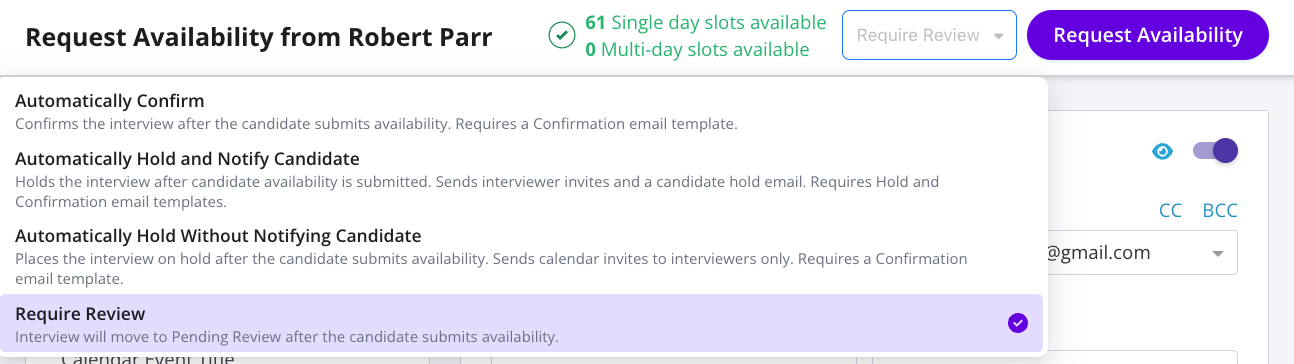Screen dimensions: 1294x364
Task: Click the purple checkmark beside Require Review
Action: click(1018, 323)
